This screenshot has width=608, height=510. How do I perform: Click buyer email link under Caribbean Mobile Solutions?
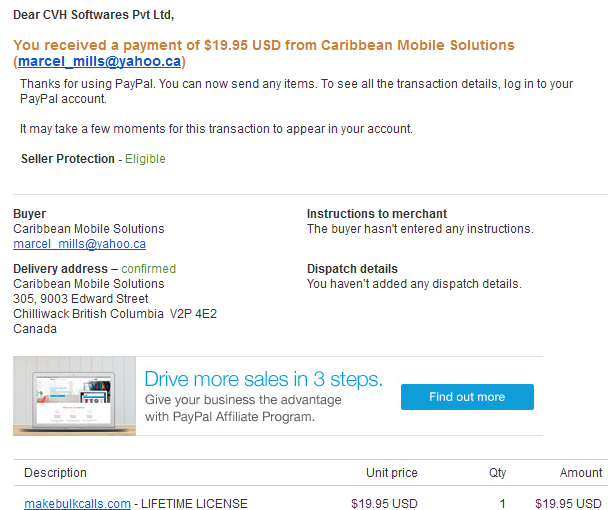pyautogui.click(x=79, y=244)
